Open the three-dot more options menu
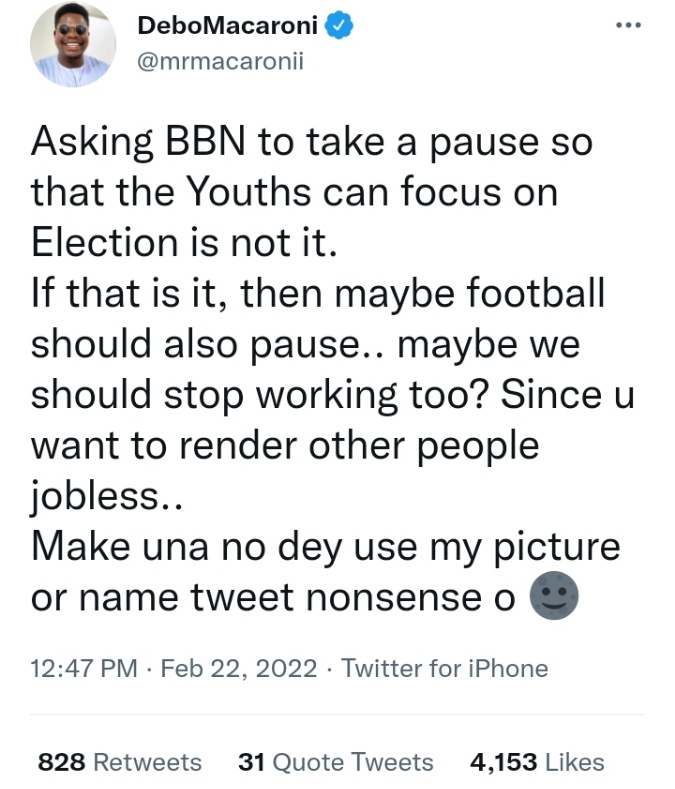 pos(628,27)
